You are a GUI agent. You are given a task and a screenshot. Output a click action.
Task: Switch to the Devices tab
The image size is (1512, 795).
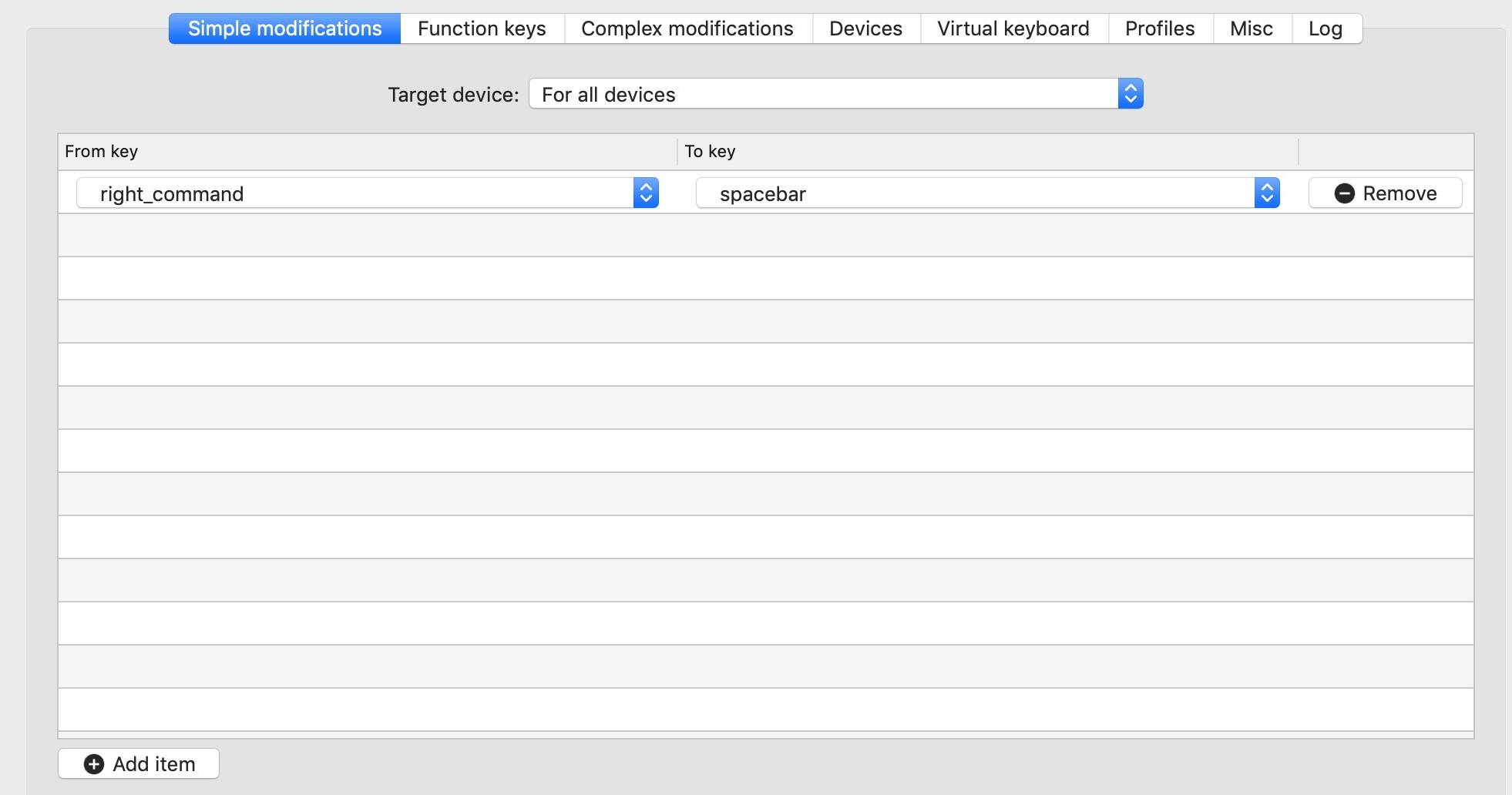865,28
